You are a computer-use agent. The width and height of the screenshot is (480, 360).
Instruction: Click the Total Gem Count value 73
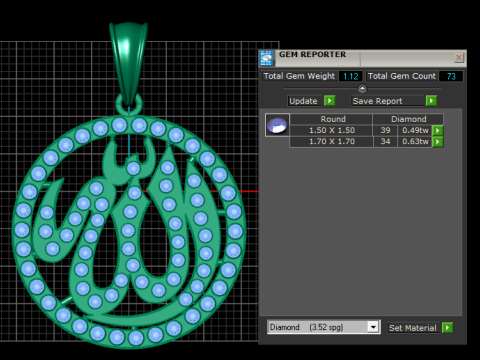[451, 76]
